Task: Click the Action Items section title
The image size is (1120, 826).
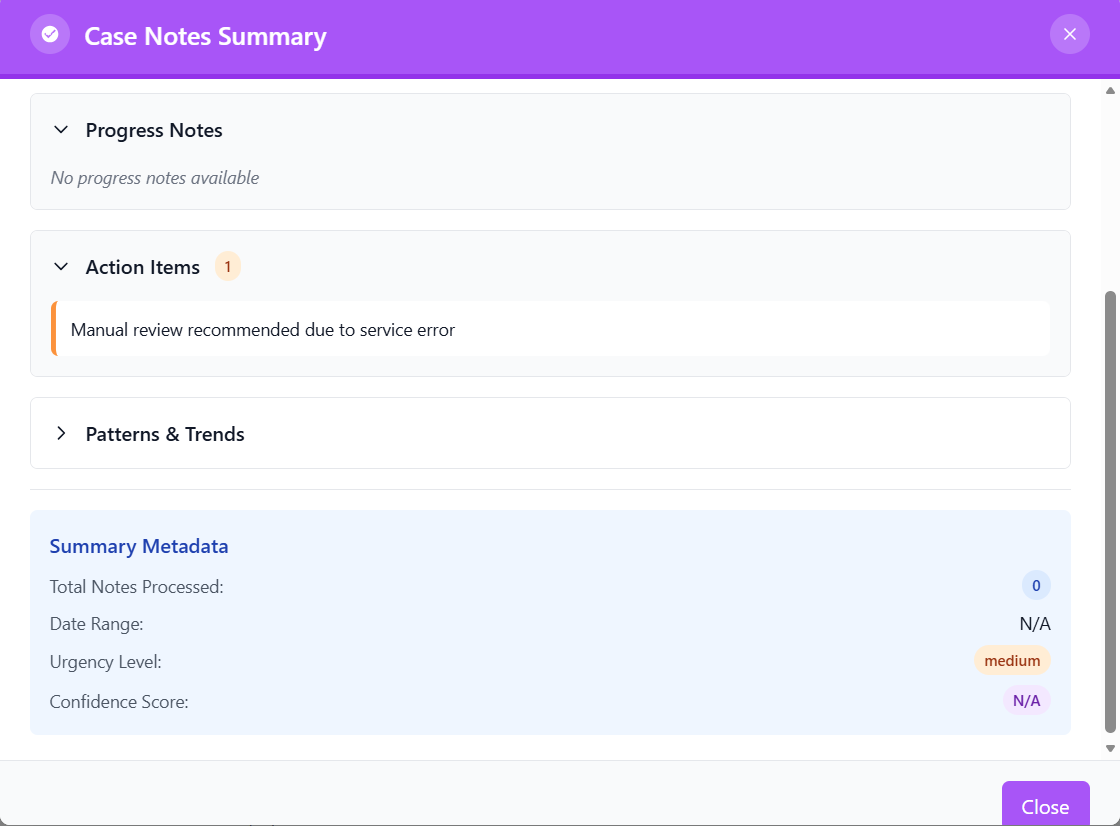Action: click(143, 267)
